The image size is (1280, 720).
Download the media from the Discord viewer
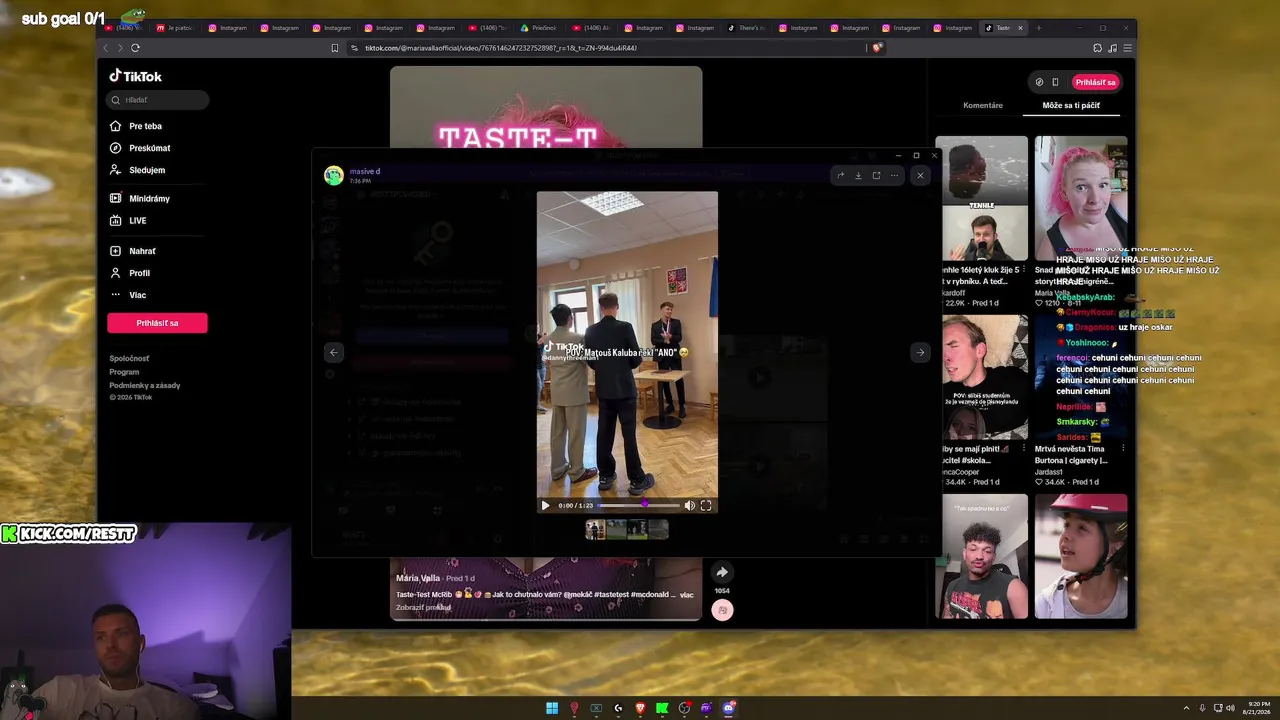pos(858,176)
